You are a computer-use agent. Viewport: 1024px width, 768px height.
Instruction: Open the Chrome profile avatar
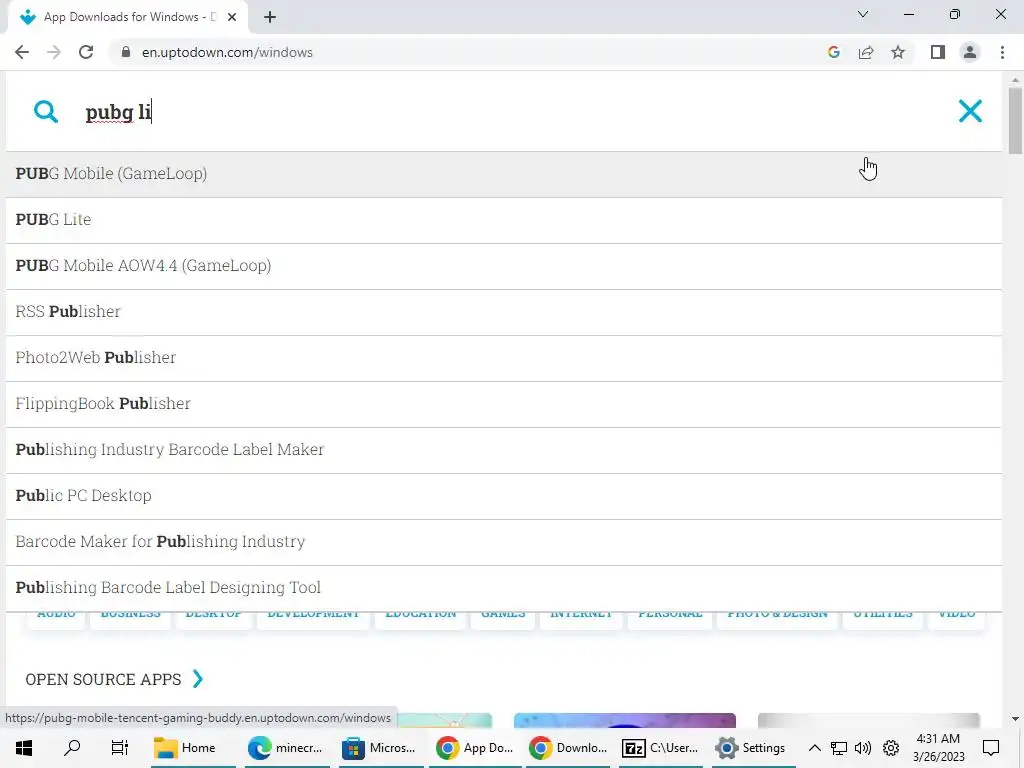tap(970, 52)
